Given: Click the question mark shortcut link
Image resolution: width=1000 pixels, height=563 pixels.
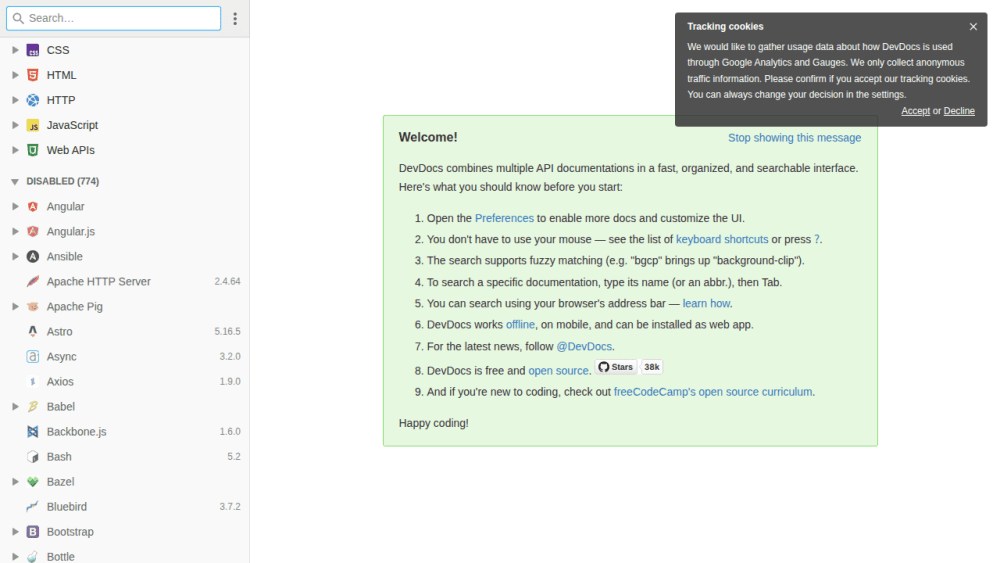Looking at the screenshot, I should point(816,239).
